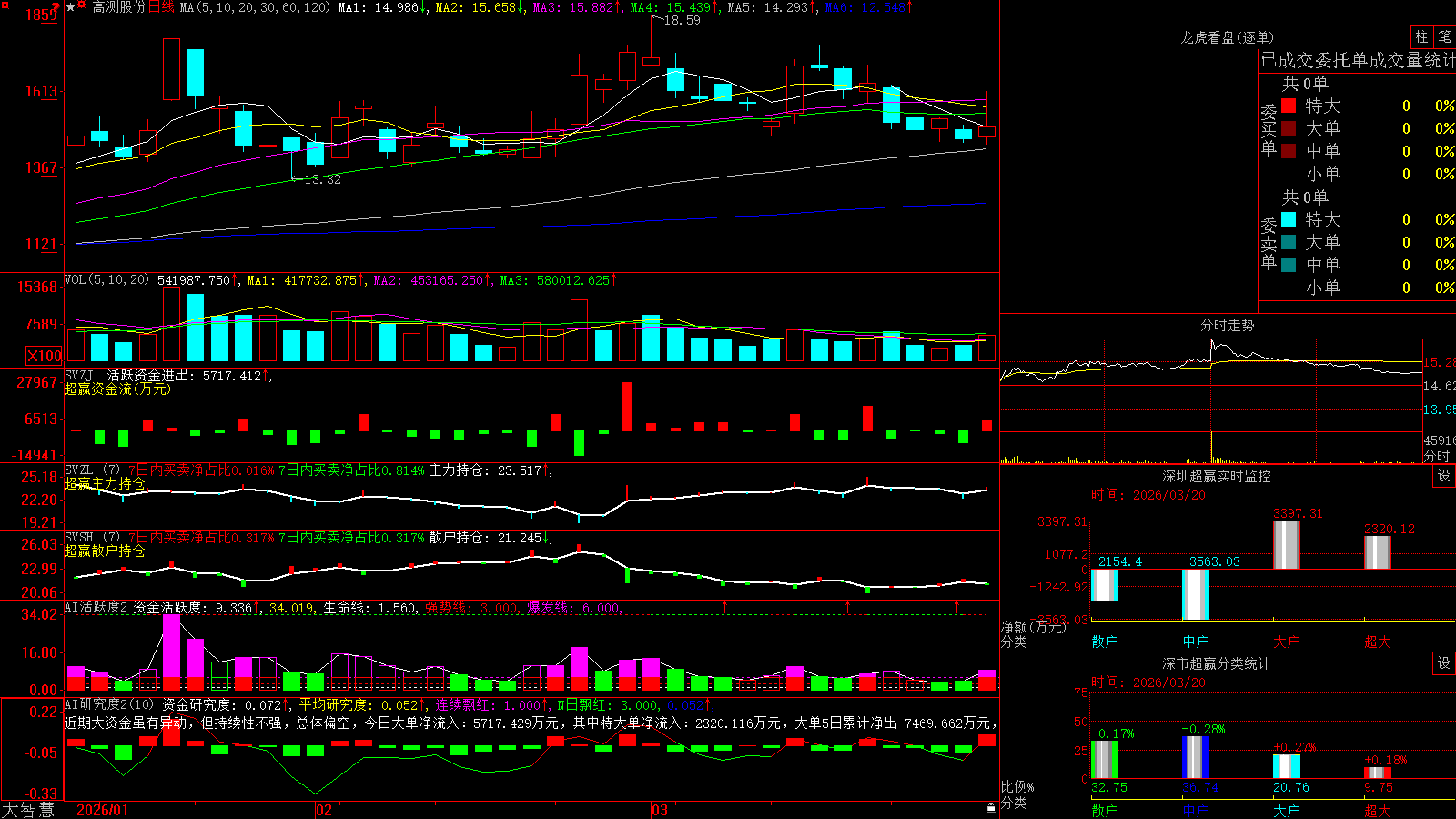The height and width of the screenshot is (819, 1456).
Task: Click 设 in 深市超赢分类统计 panel
Action: pyautogui.click(x=1444, y=663)
